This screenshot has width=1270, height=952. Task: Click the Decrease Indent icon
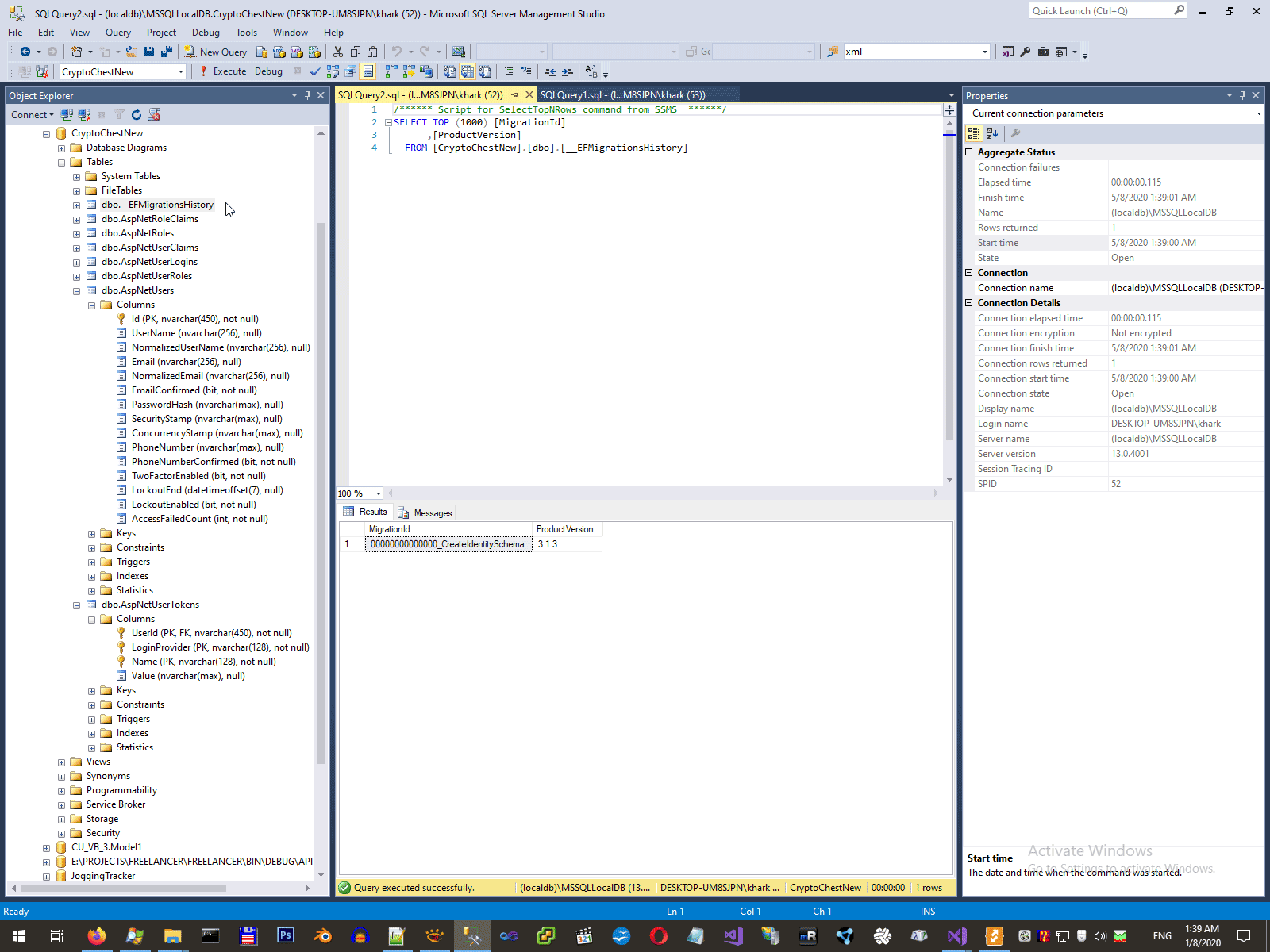pyautogui.click(x=549, y=71)
